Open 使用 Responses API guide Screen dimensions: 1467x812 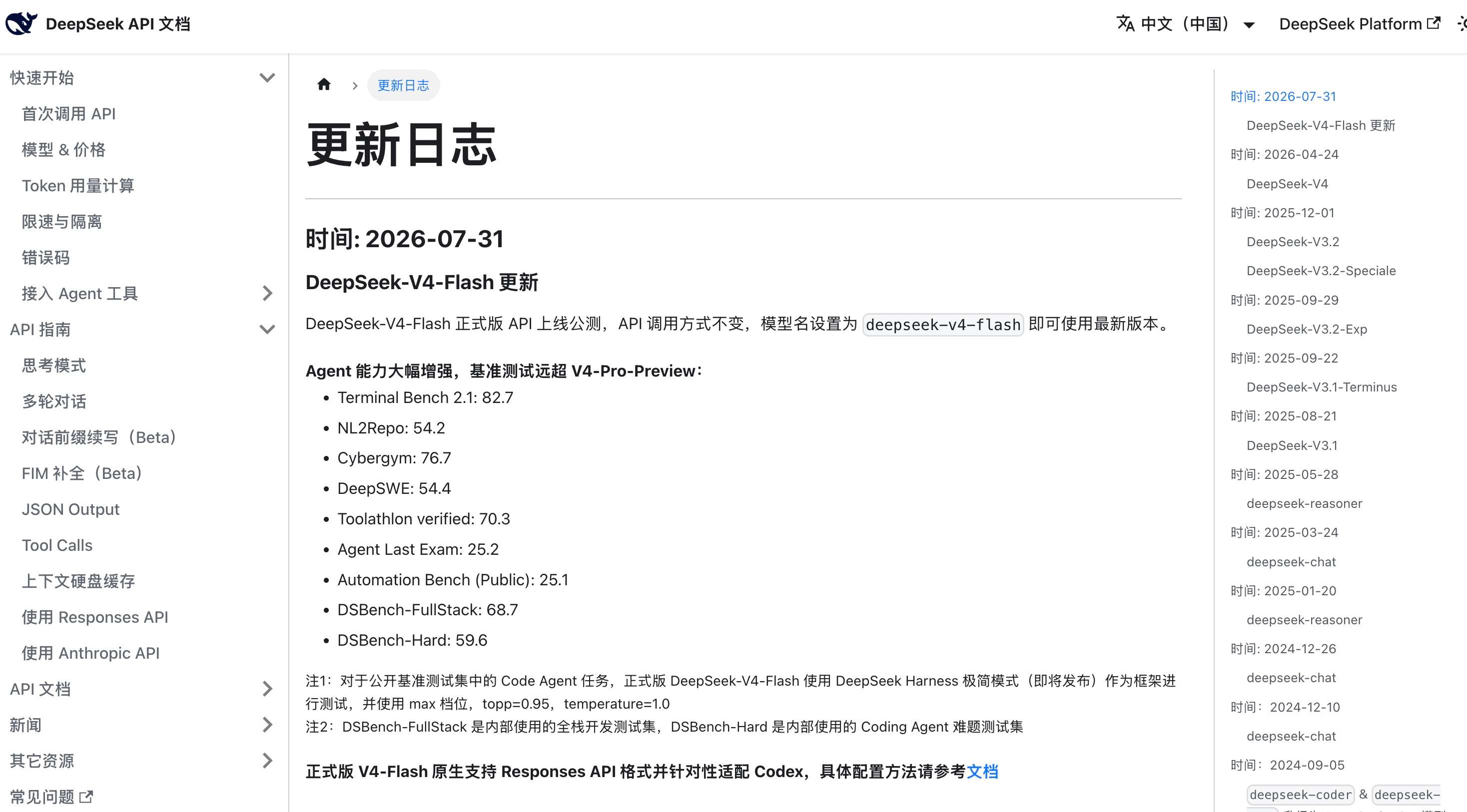coord(95,617)
